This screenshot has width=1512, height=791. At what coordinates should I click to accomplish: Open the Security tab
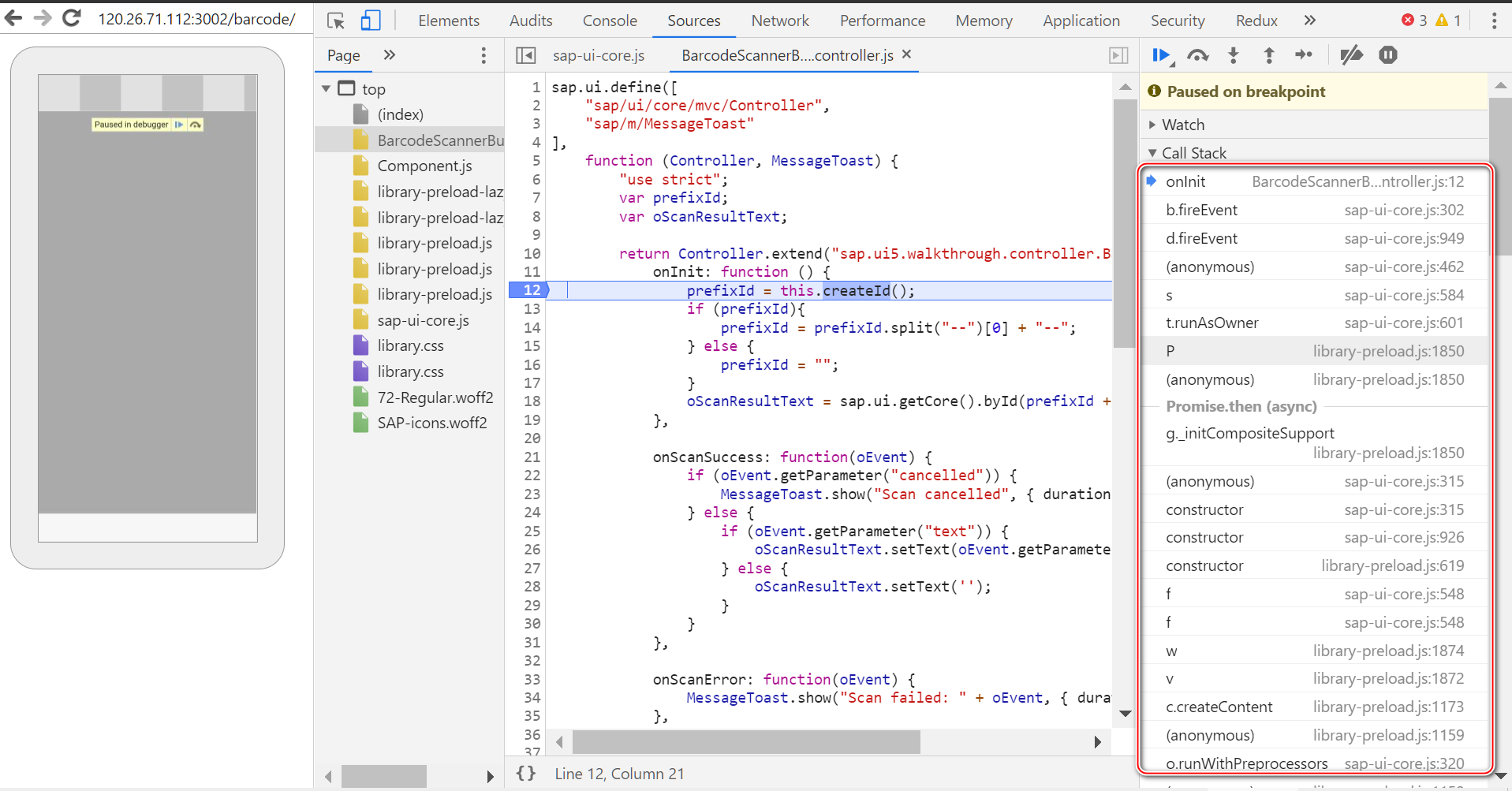click(x=1178, y=21)
